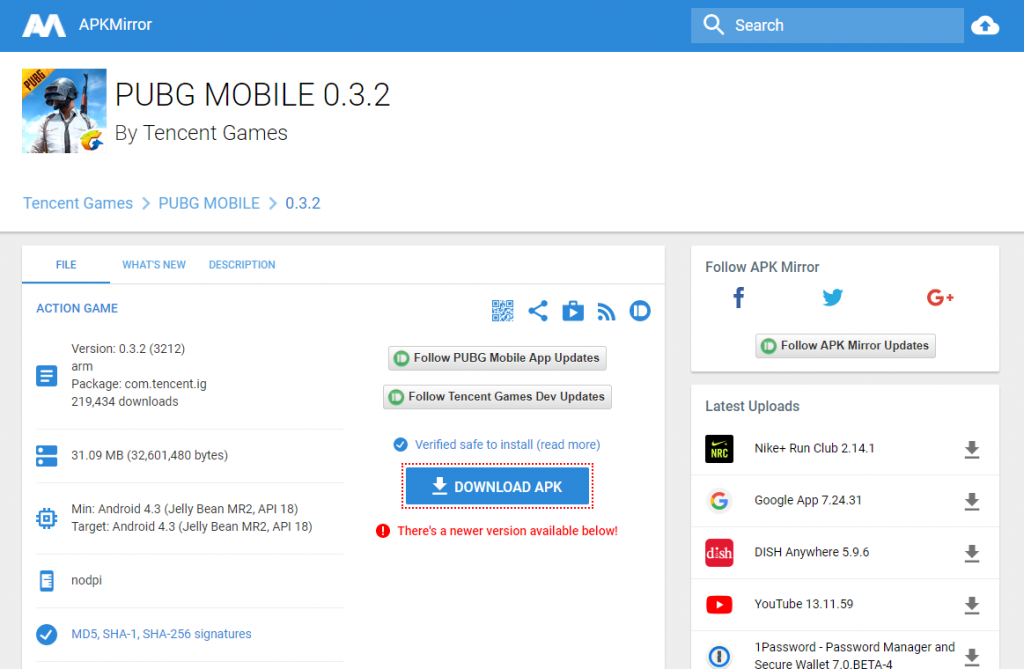Select Version: 0.3.2 (3212) text
The image size is (1024, 669).
[128, 348]
